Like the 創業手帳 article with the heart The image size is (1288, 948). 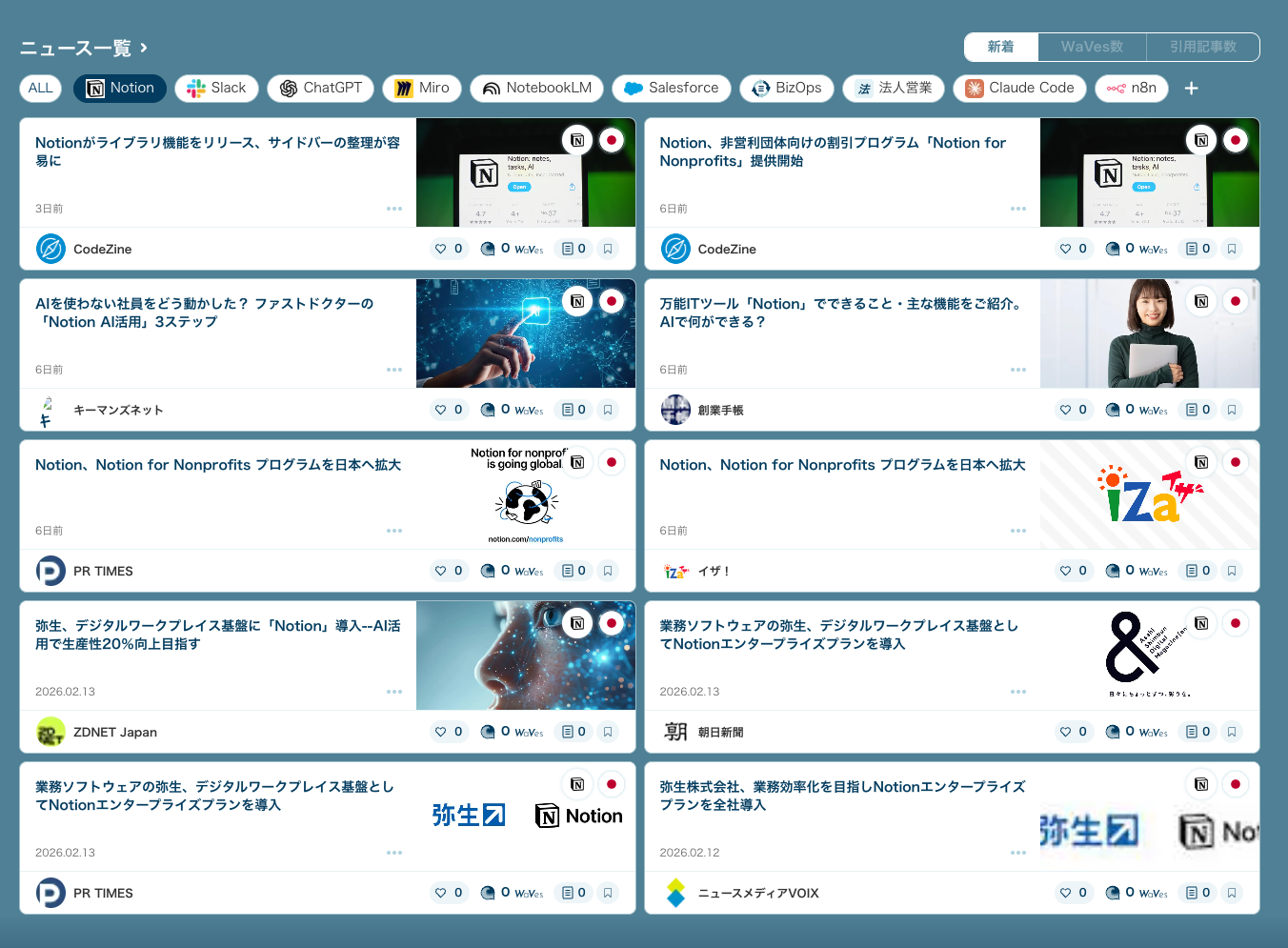pos(1074,410)
